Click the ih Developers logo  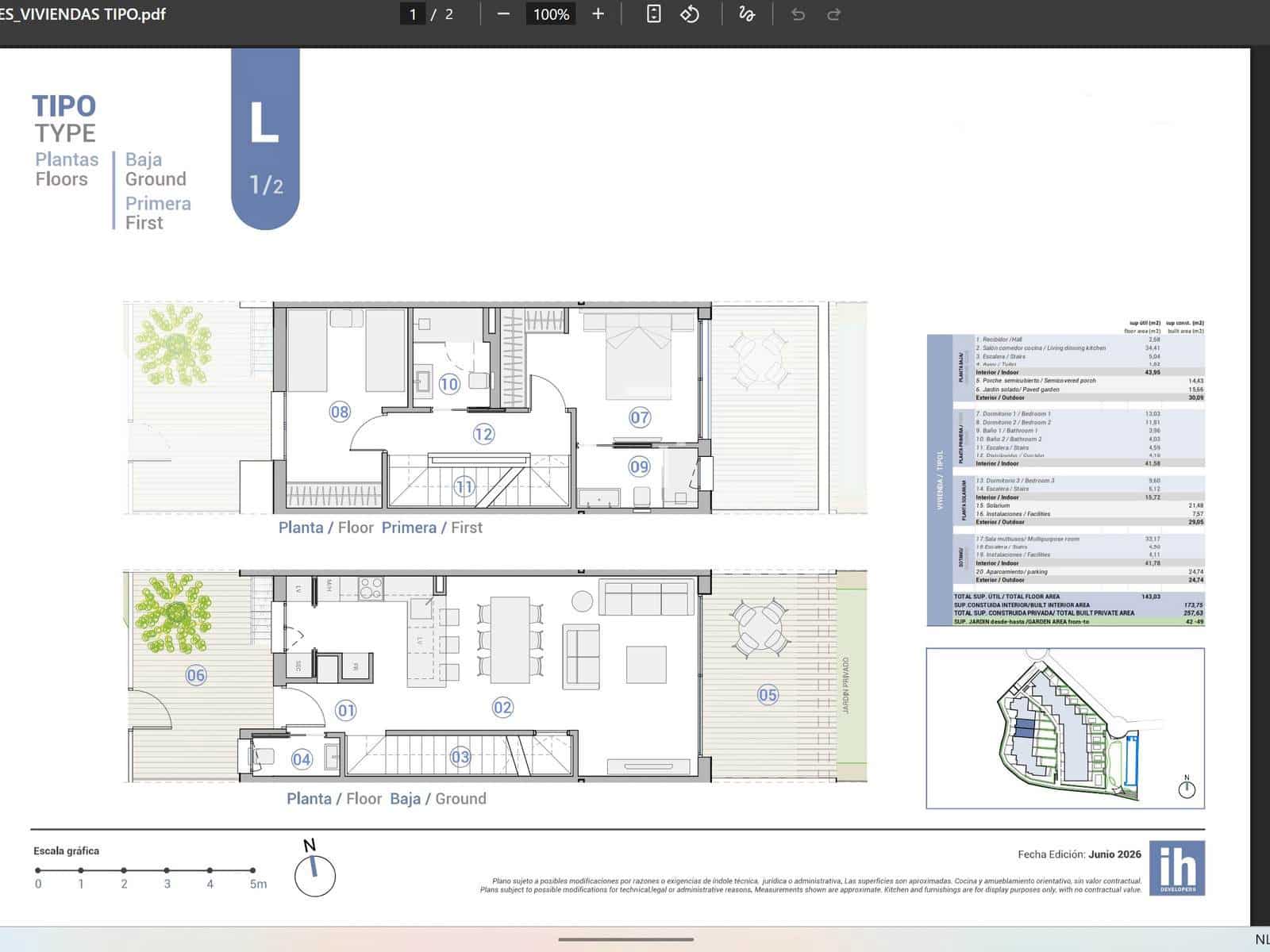1177,869
